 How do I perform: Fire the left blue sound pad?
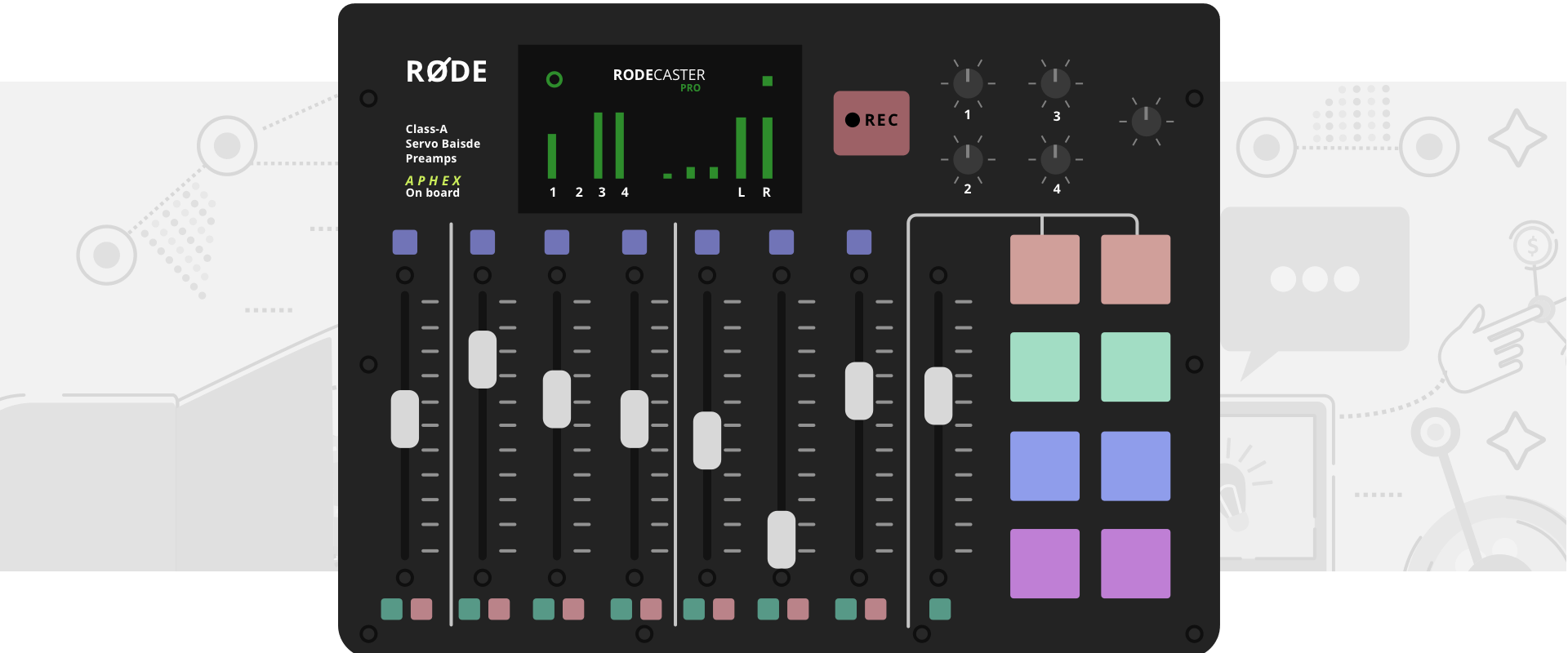pos(1045,466)
